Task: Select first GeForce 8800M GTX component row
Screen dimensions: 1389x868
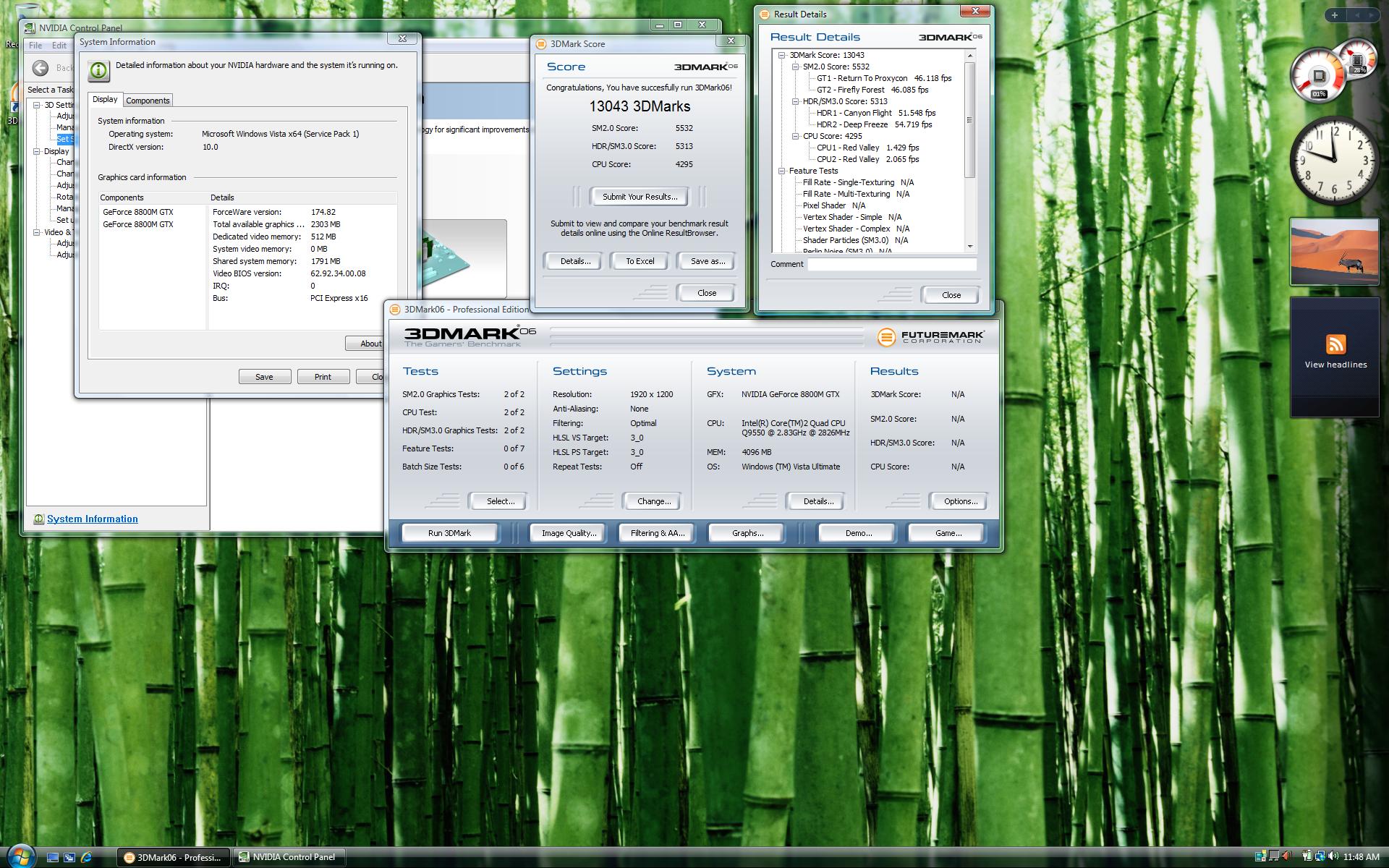Action: click(x=138, y=212)
